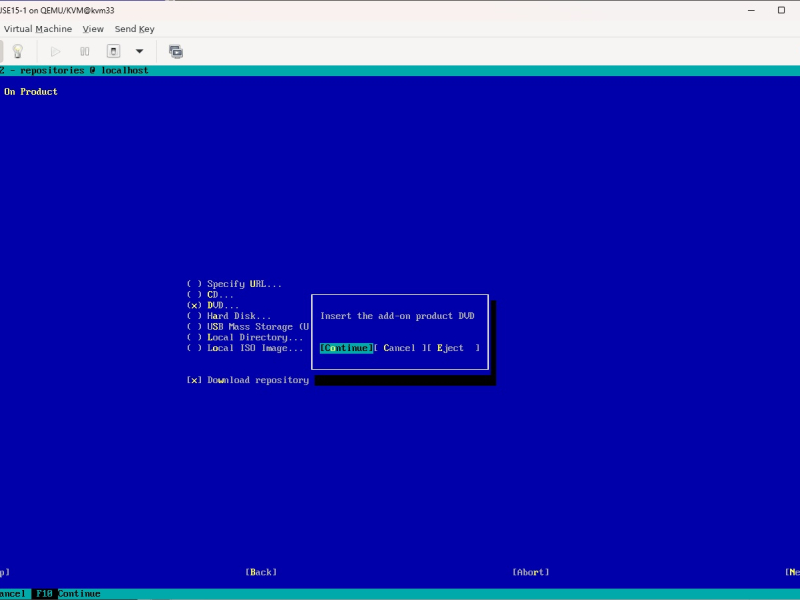Select the Local Directory radio option

pyautogui.click(x=245, y=337)
